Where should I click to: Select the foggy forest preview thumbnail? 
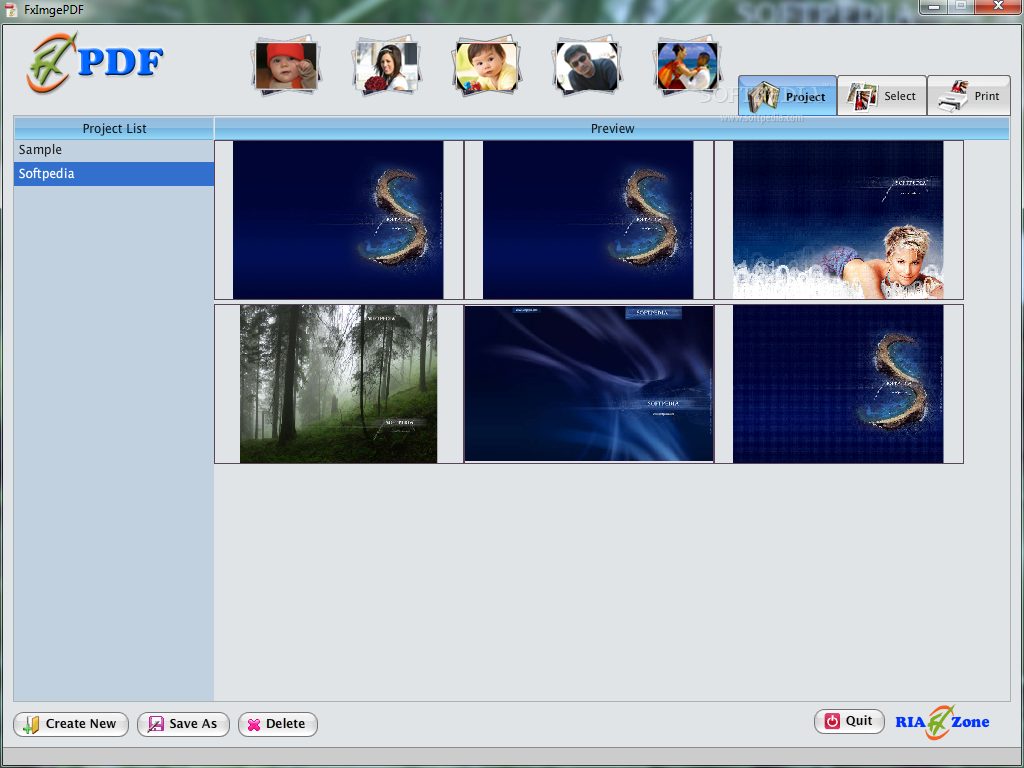coord(338,384)
